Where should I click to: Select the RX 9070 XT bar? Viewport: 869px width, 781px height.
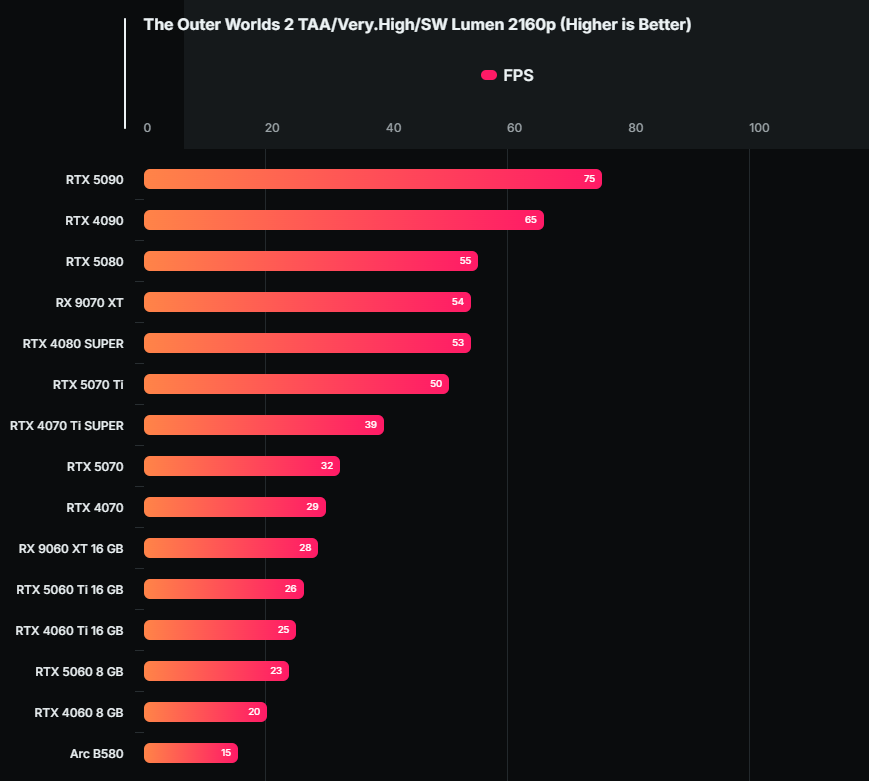coord(307,302)
